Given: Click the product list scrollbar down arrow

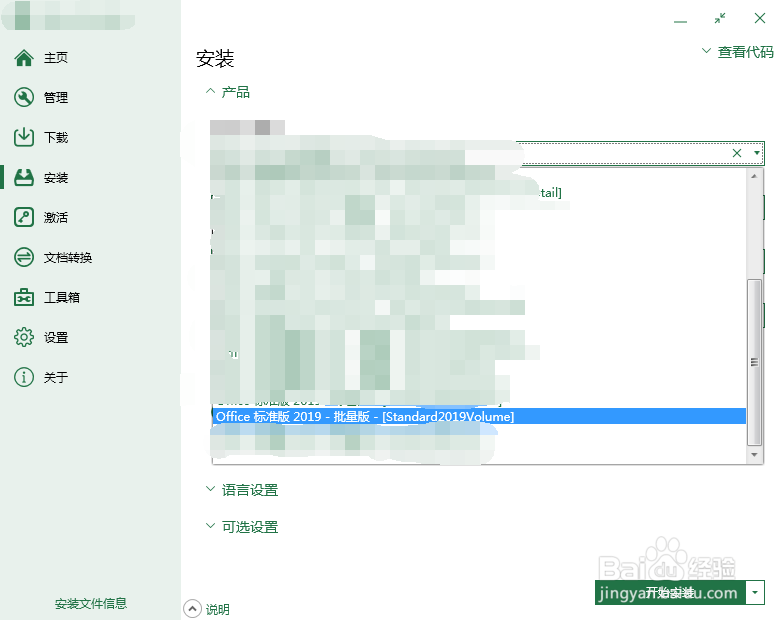Looking at the screenshot, I should (755, 455).
